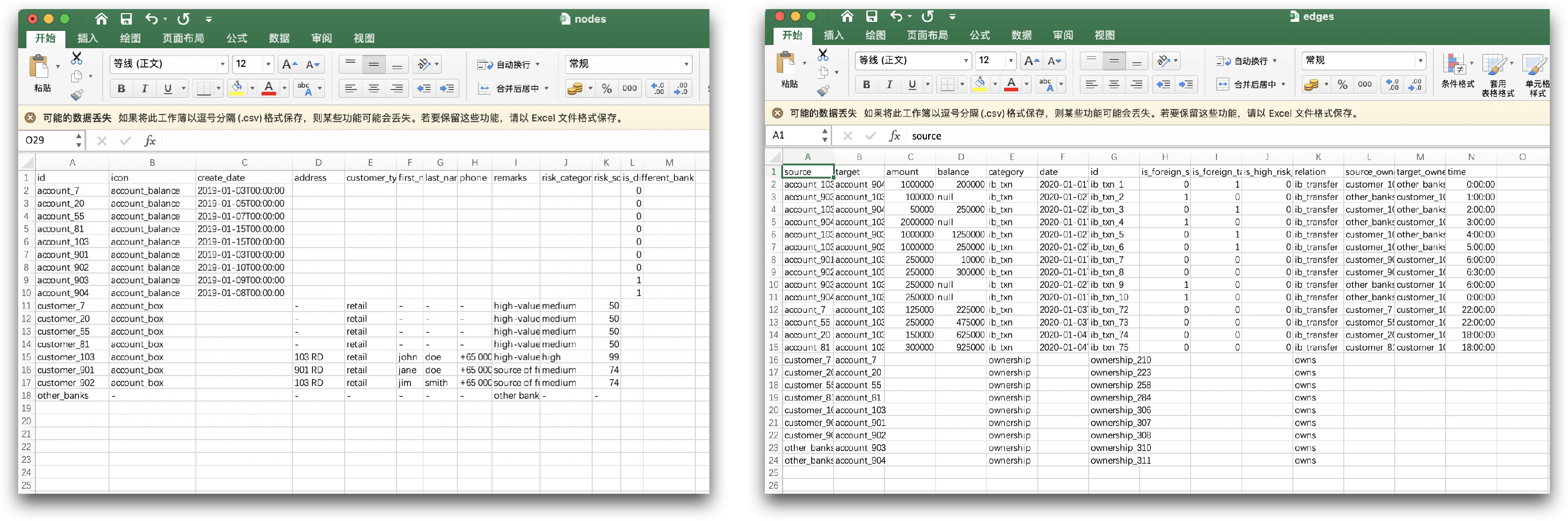Screen dimensions: 1568x521
Task: Open font name dropdown in nodes window
Action: [x=223, y=64]
